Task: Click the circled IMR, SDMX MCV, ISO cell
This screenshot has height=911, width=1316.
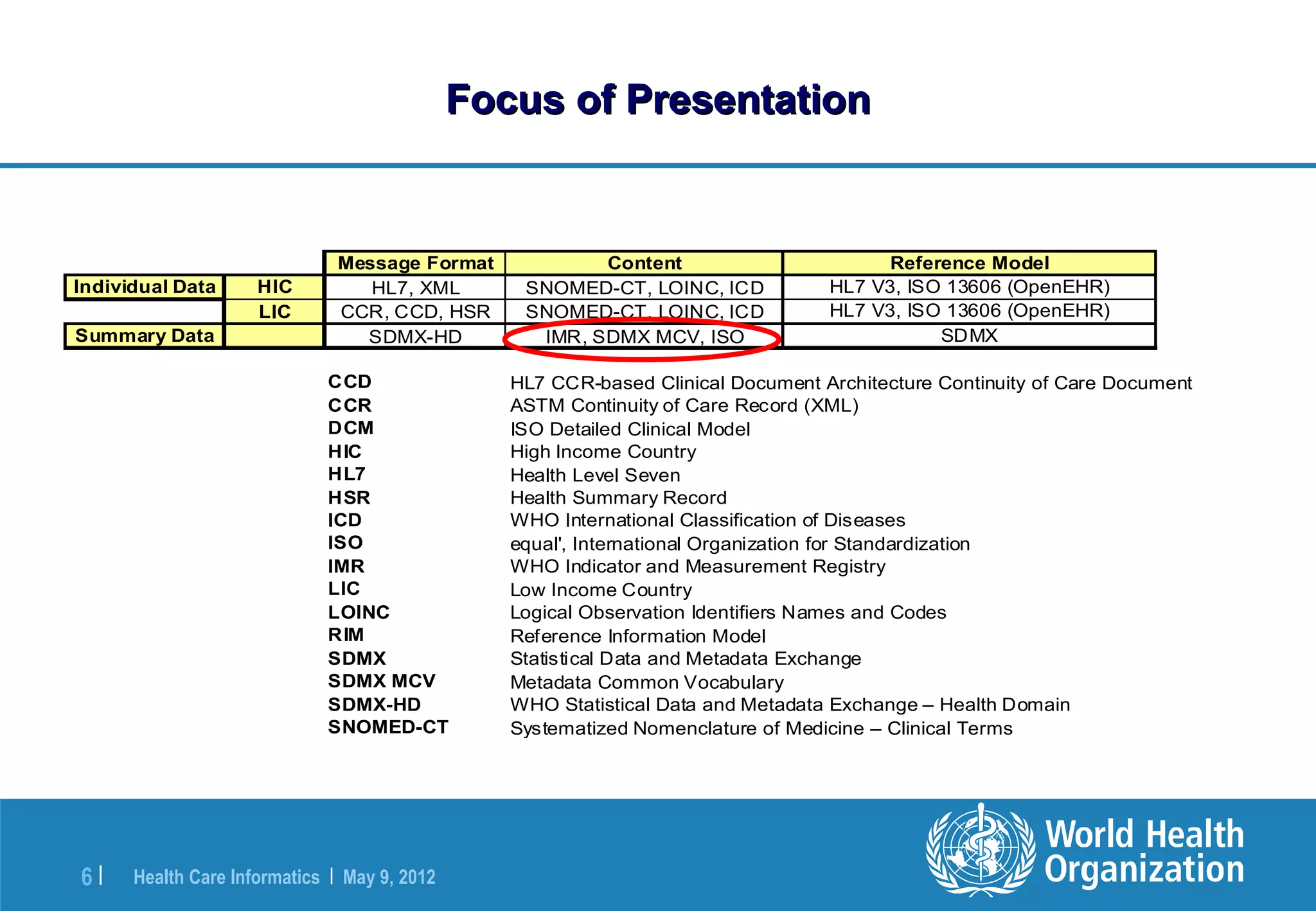Action: click(644, 336)
